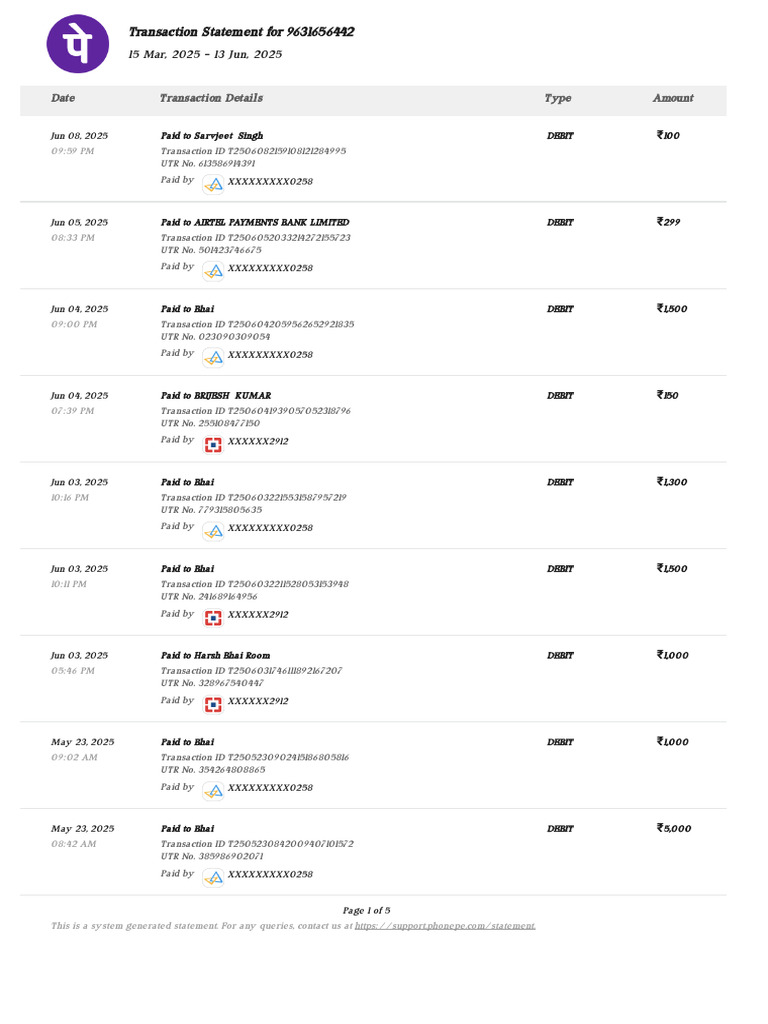Click the Date column header

[63, 98]
